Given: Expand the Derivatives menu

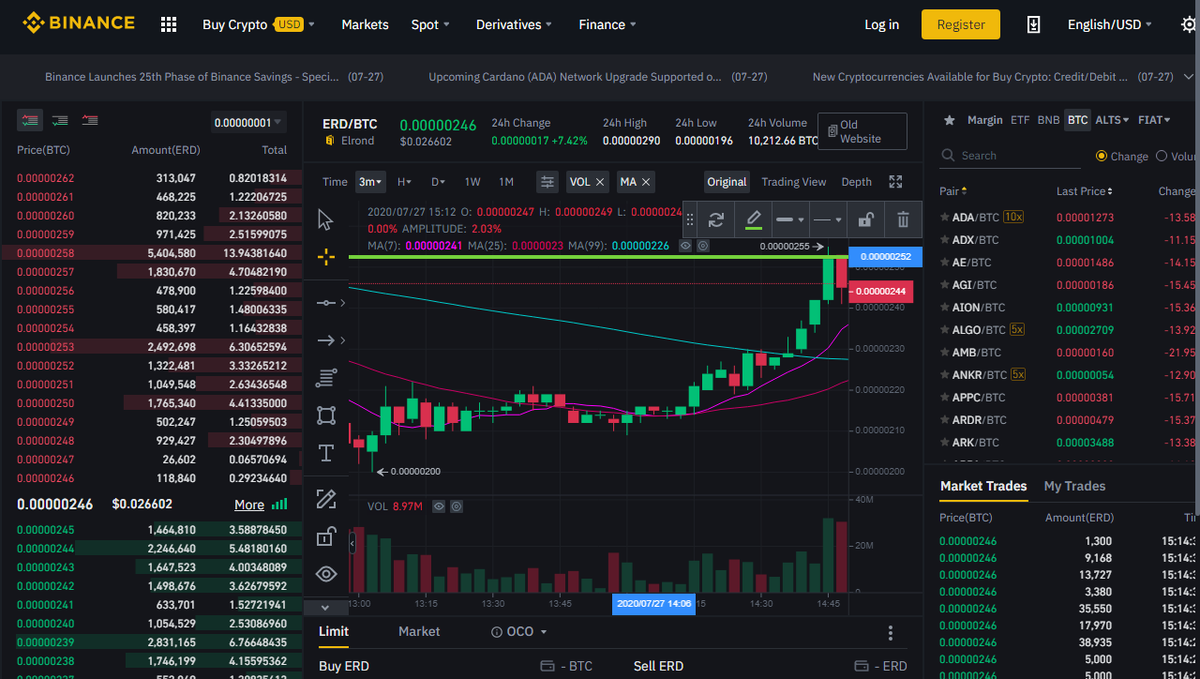Looking at the screenshot, I should [x=514, y=24].
